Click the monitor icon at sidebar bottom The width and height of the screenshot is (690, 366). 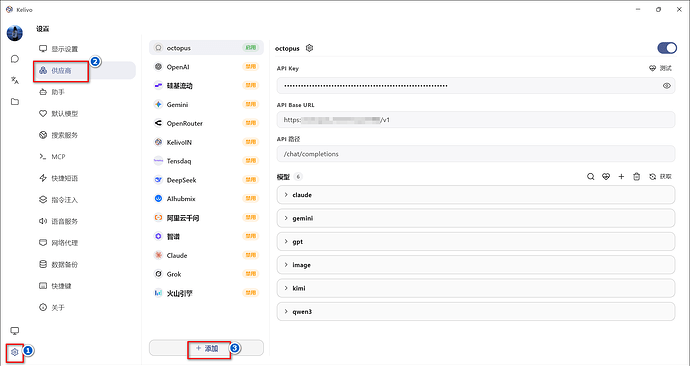click(15, 331)
